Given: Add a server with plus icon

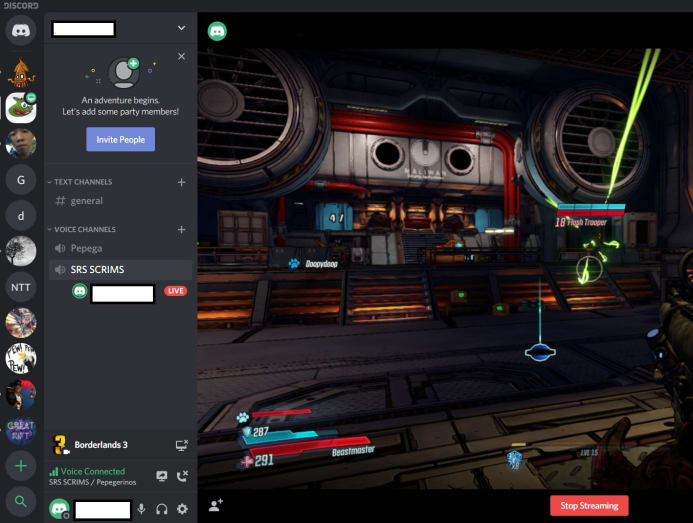Looking at the screenshot, I should click(21, 466).
